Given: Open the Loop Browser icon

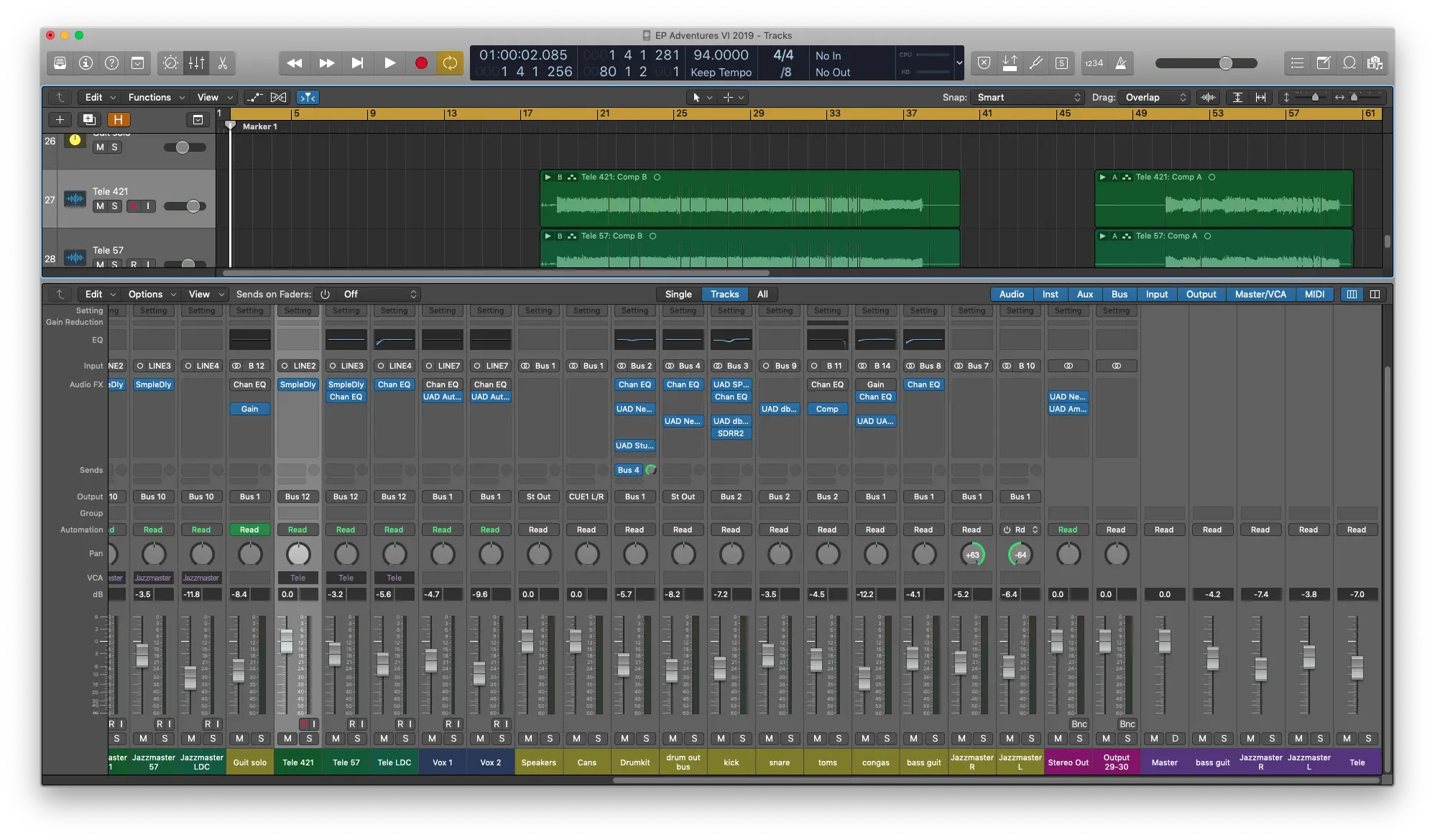Looking at the screenshot, I should (x=1349, y=63).
